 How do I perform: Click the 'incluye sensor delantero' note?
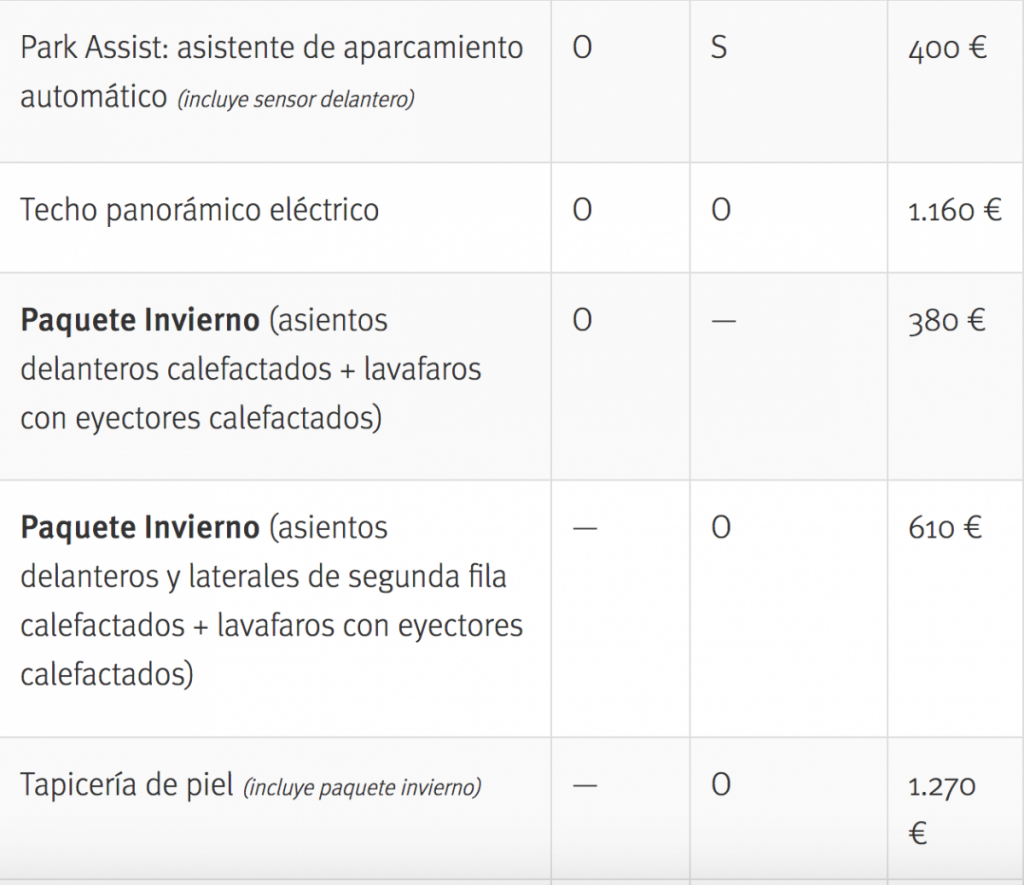pos(295,100)
